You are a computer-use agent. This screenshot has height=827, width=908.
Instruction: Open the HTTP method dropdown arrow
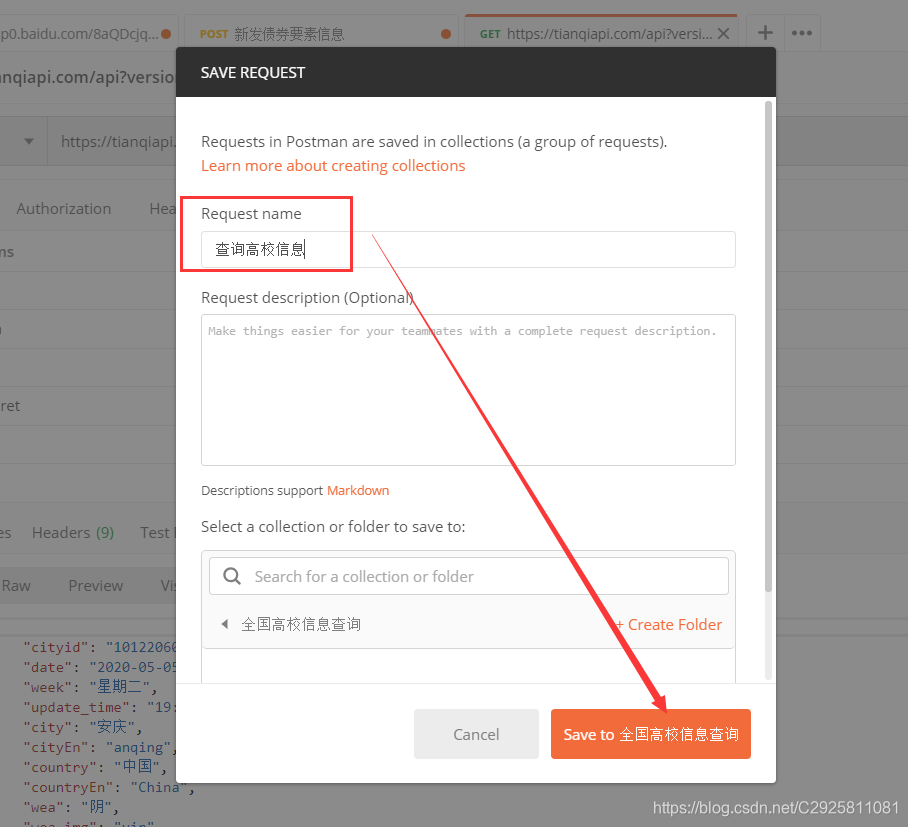29,141
